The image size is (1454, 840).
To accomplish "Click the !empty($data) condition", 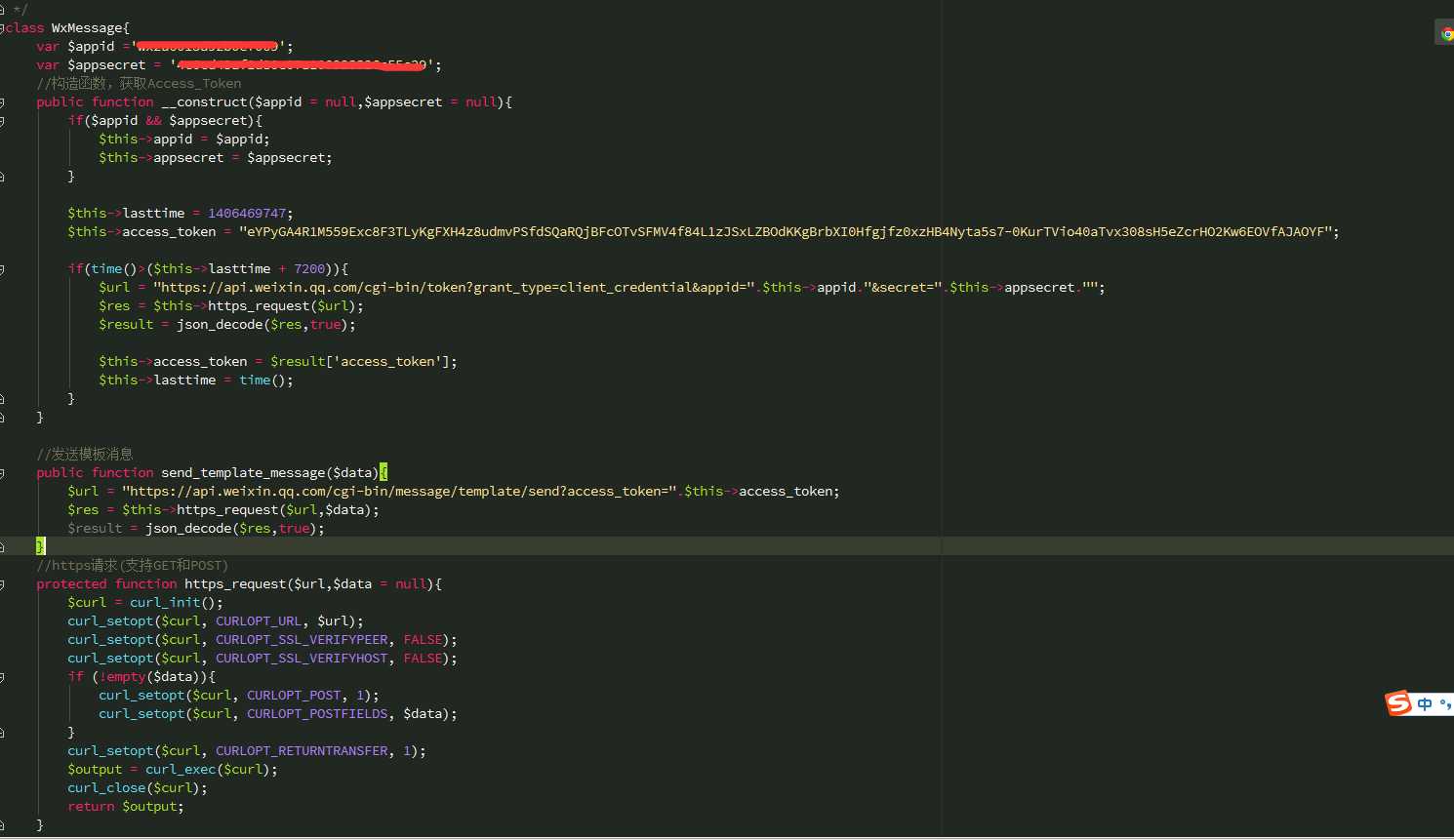I will tap(149, 677).
